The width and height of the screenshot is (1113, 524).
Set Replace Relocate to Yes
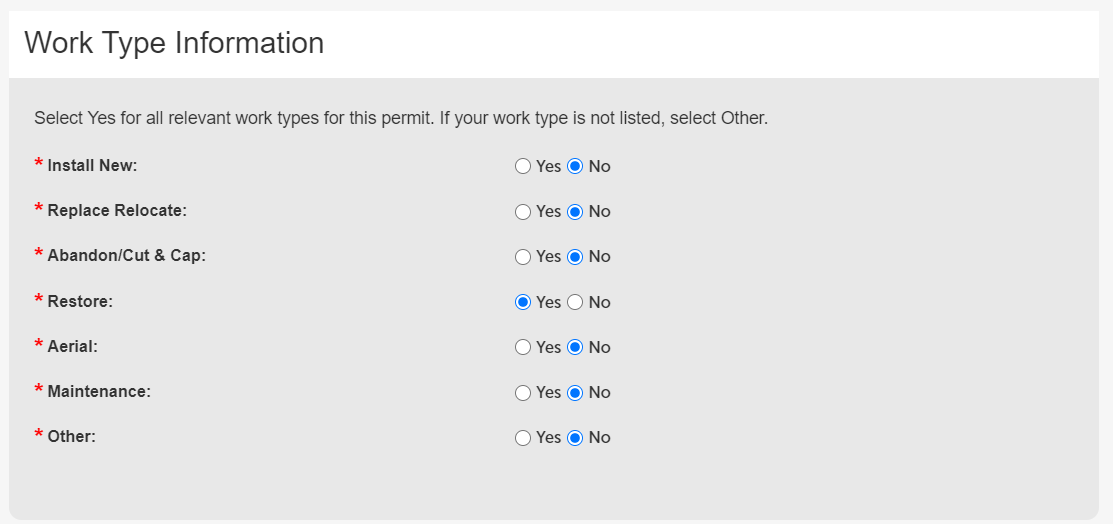pos(523,212)
